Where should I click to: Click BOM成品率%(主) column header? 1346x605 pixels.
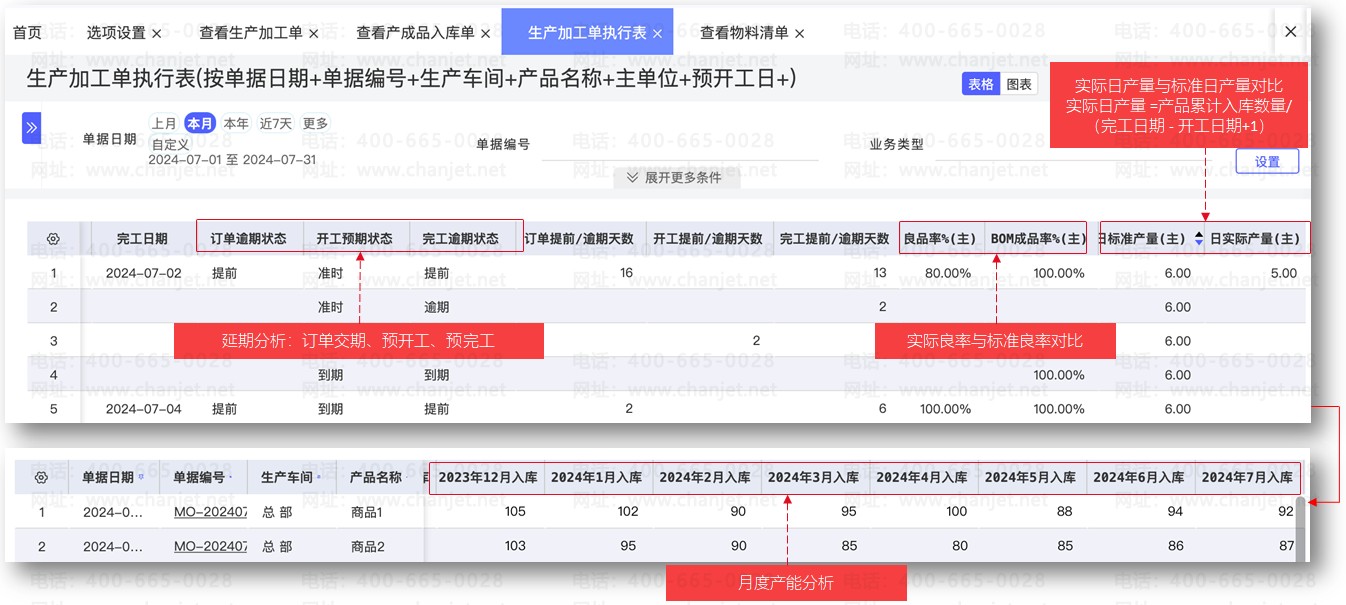(x=1038, y=239)
